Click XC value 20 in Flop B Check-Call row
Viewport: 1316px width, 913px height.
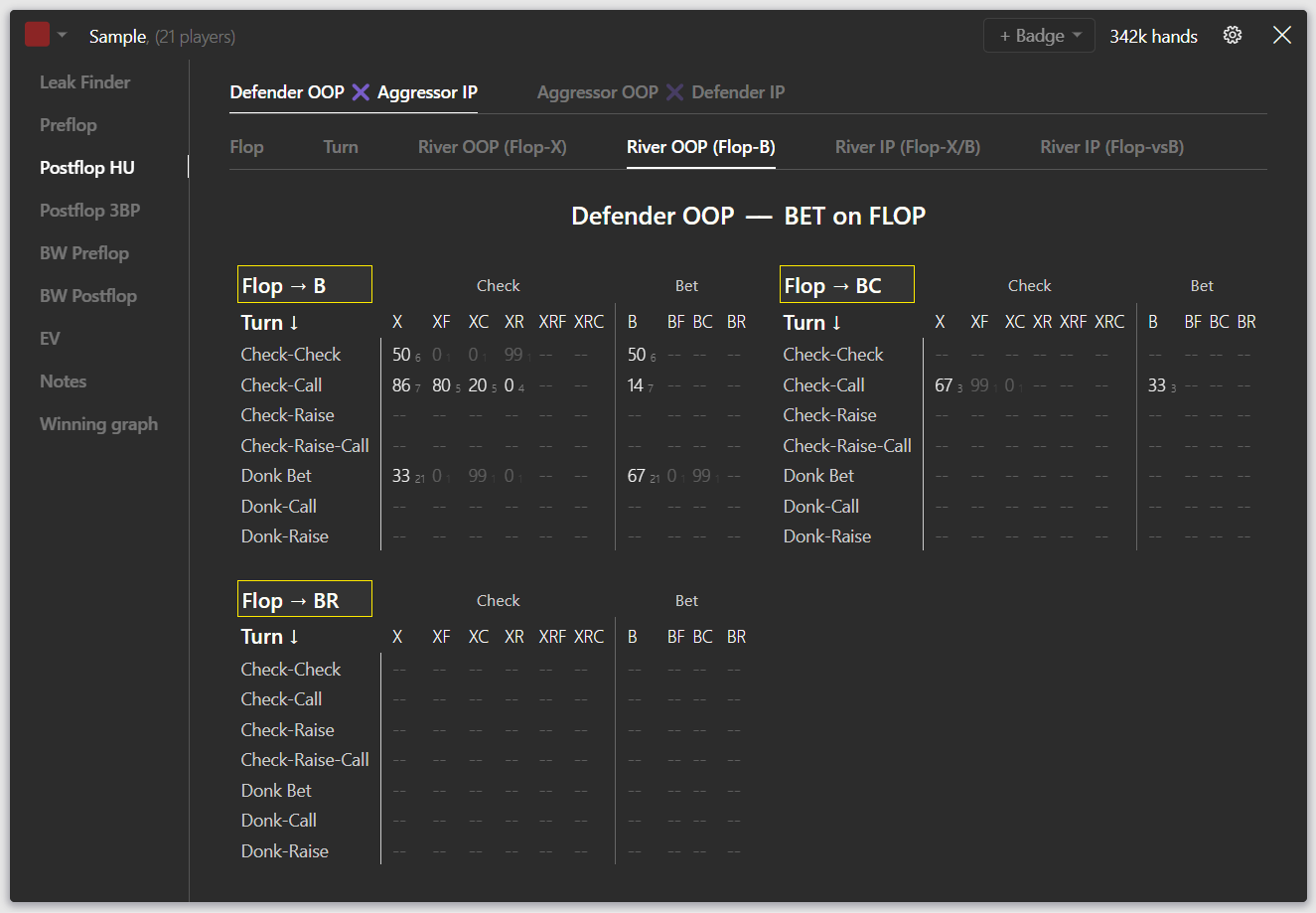478,385
